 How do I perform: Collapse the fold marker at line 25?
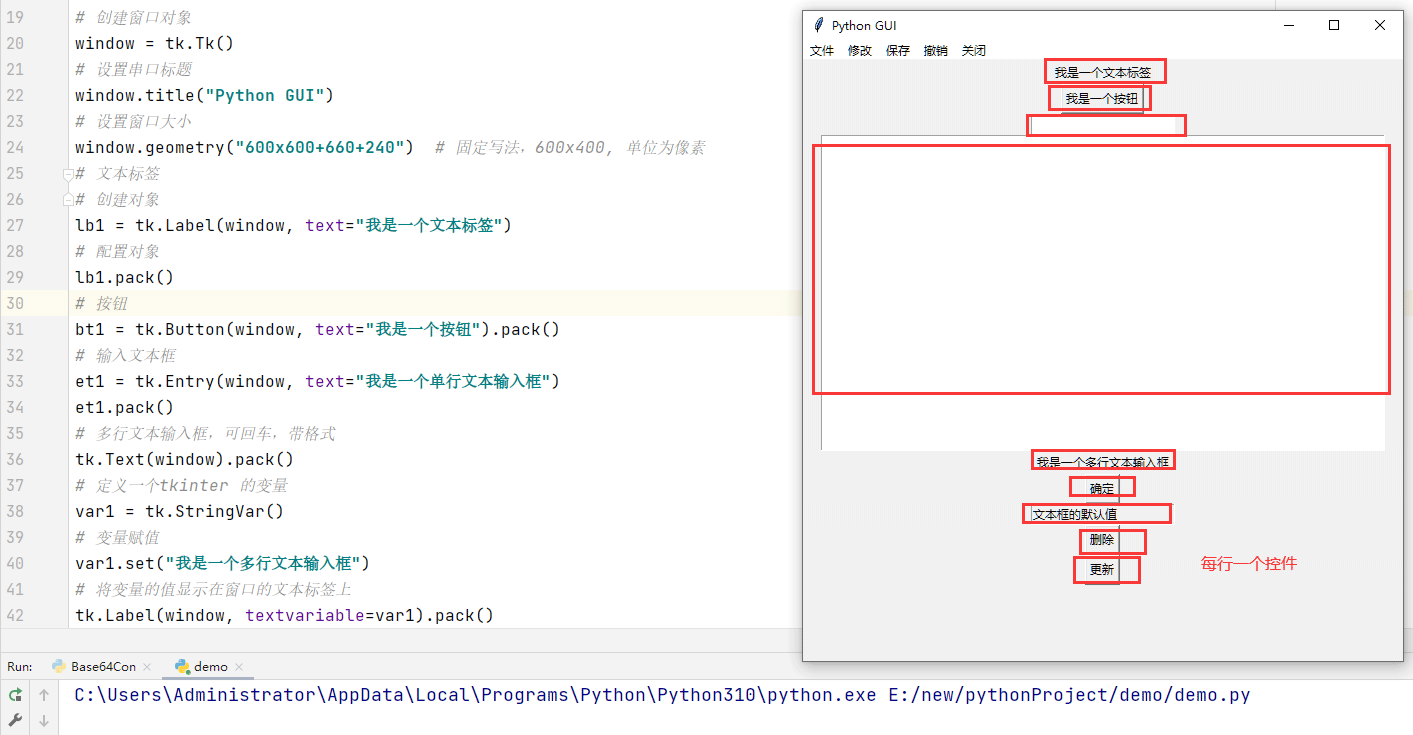(x=68, y=174)
